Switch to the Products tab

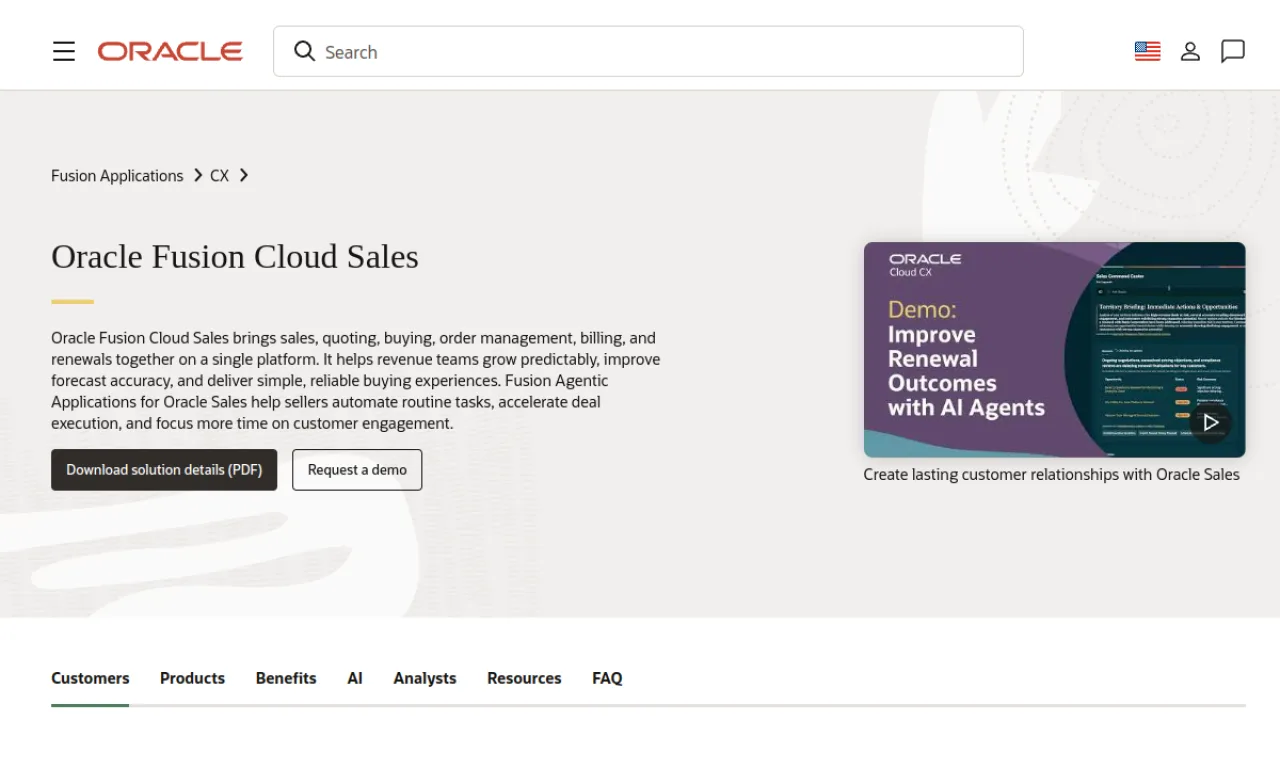click(192, 678)
